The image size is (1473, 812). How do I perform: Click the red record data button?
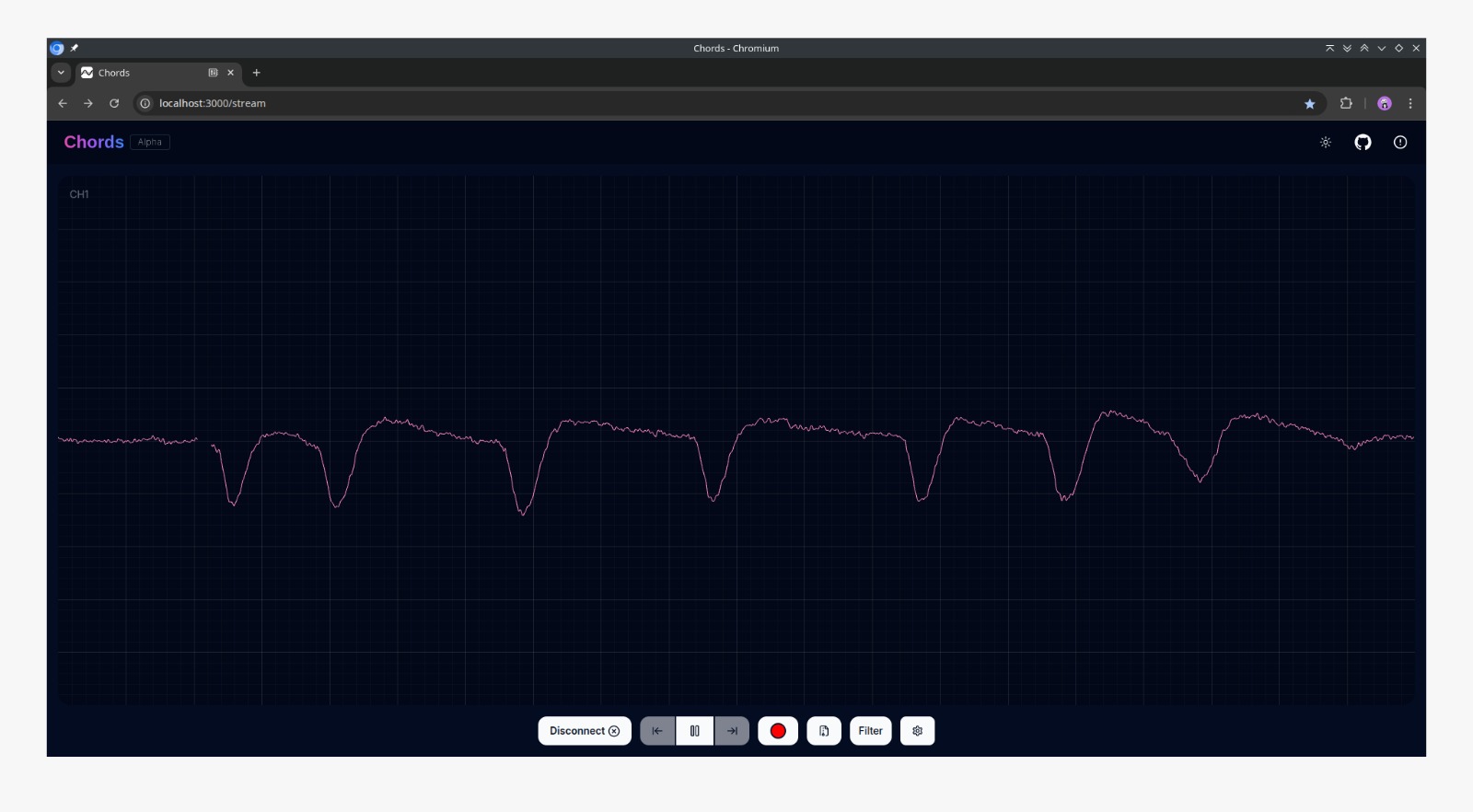[778, 731]
